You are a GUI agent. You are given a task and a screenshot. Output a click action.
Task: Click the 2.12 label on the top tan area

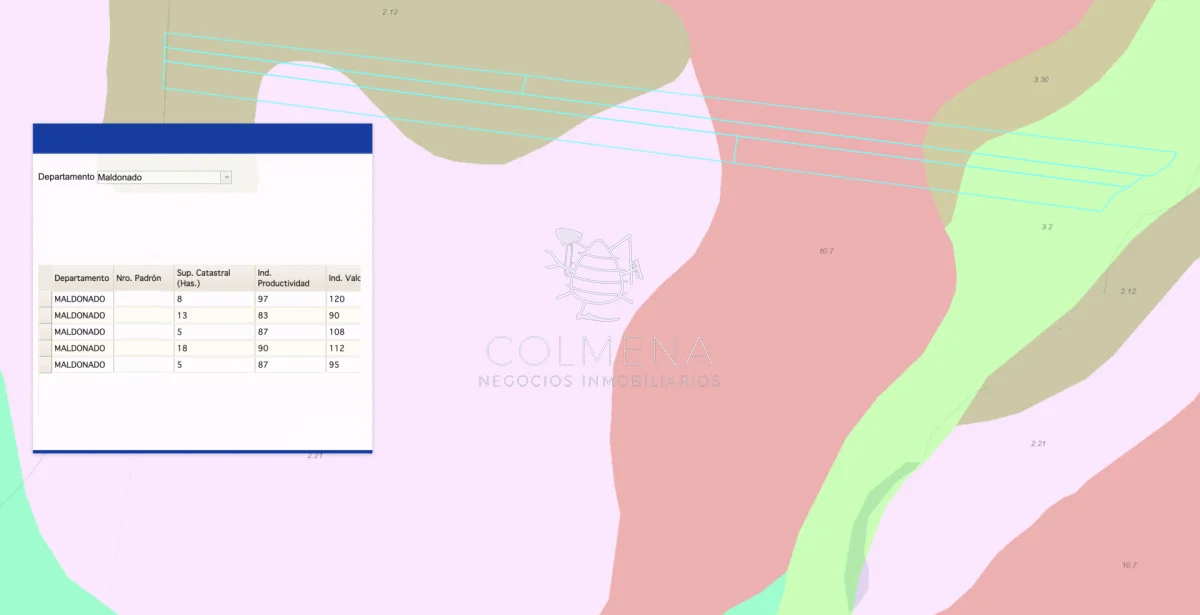tap(390, 12)
